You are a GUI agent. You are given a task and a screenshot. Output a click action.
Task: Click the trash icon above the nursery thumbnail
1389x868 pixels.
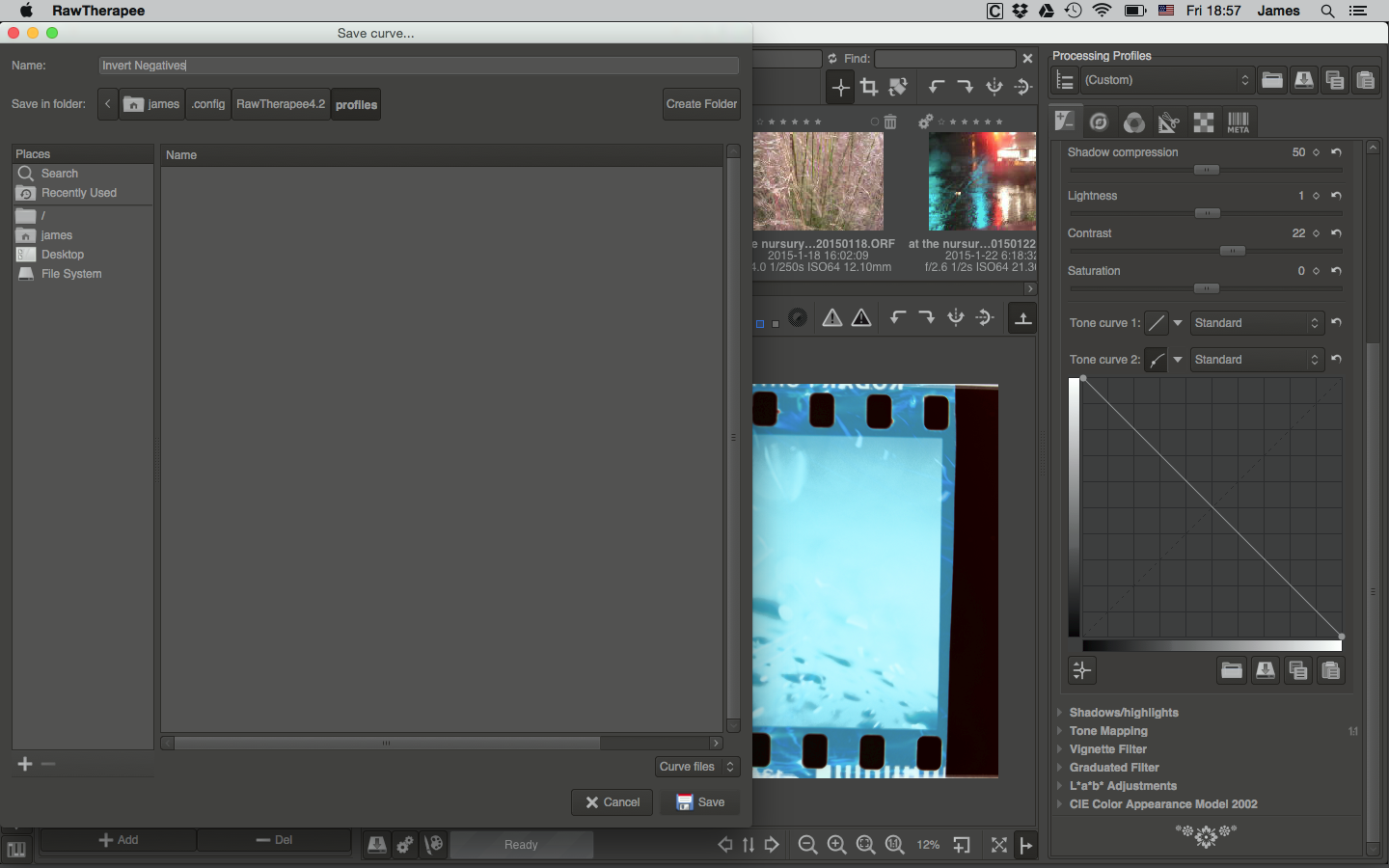pos(890,122)
